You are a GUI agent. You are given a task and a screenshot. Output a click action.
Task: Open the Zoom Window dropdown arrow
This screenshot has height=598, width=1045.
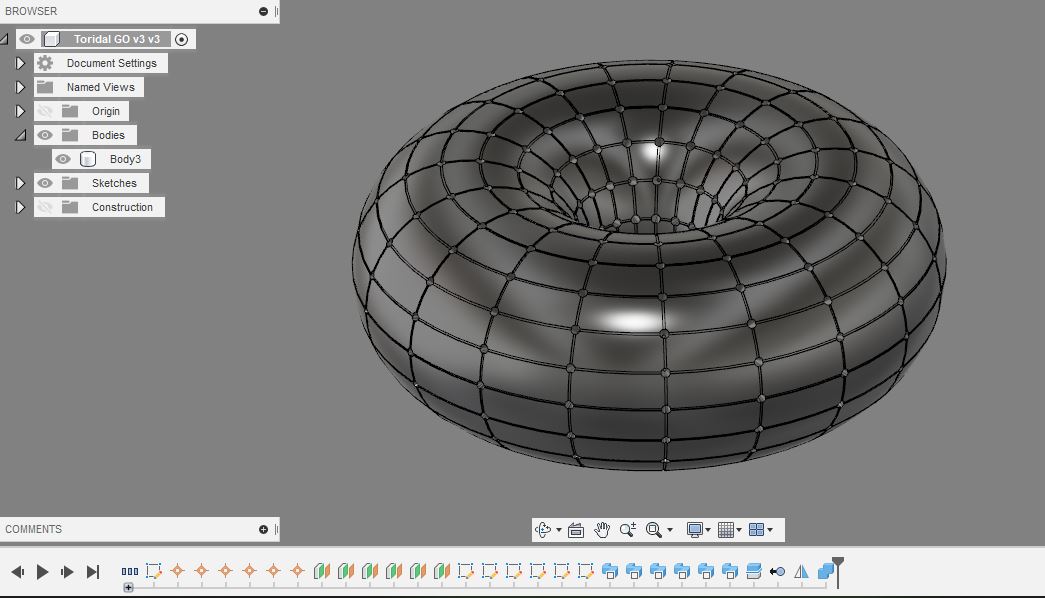tap(670, 530)
